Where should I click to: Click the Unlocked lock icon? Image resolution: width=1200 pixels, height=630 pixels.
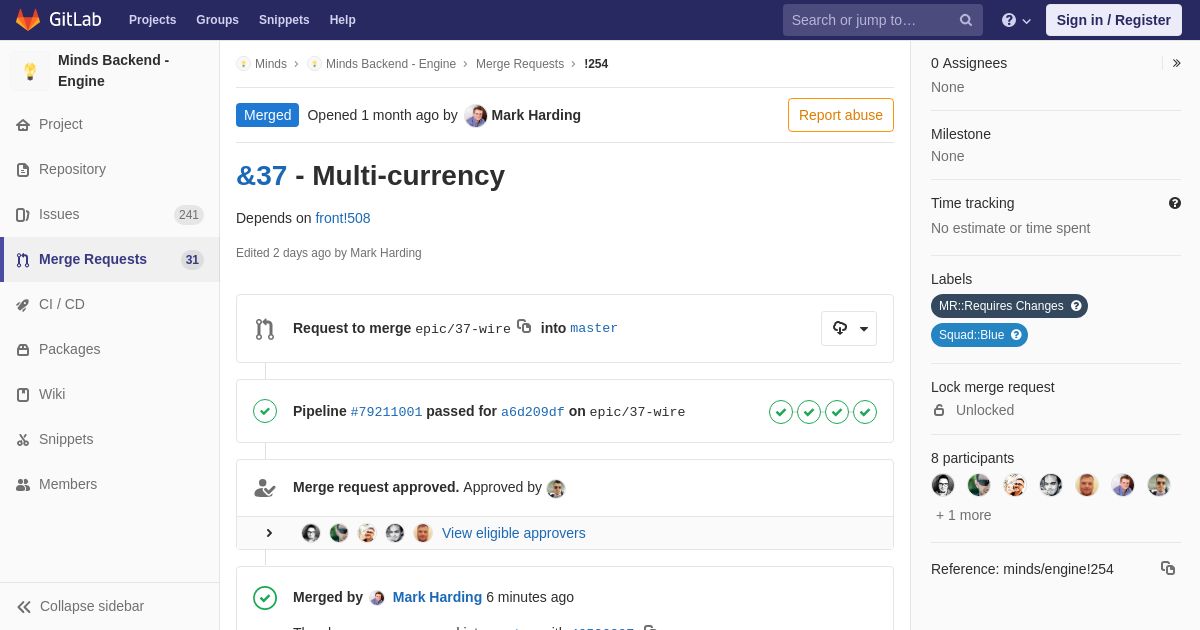(x=939, y=410)
